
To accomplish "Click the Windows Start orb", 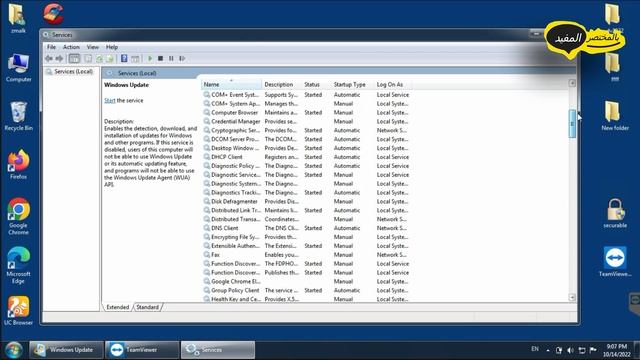I will (x=13, y=350).
